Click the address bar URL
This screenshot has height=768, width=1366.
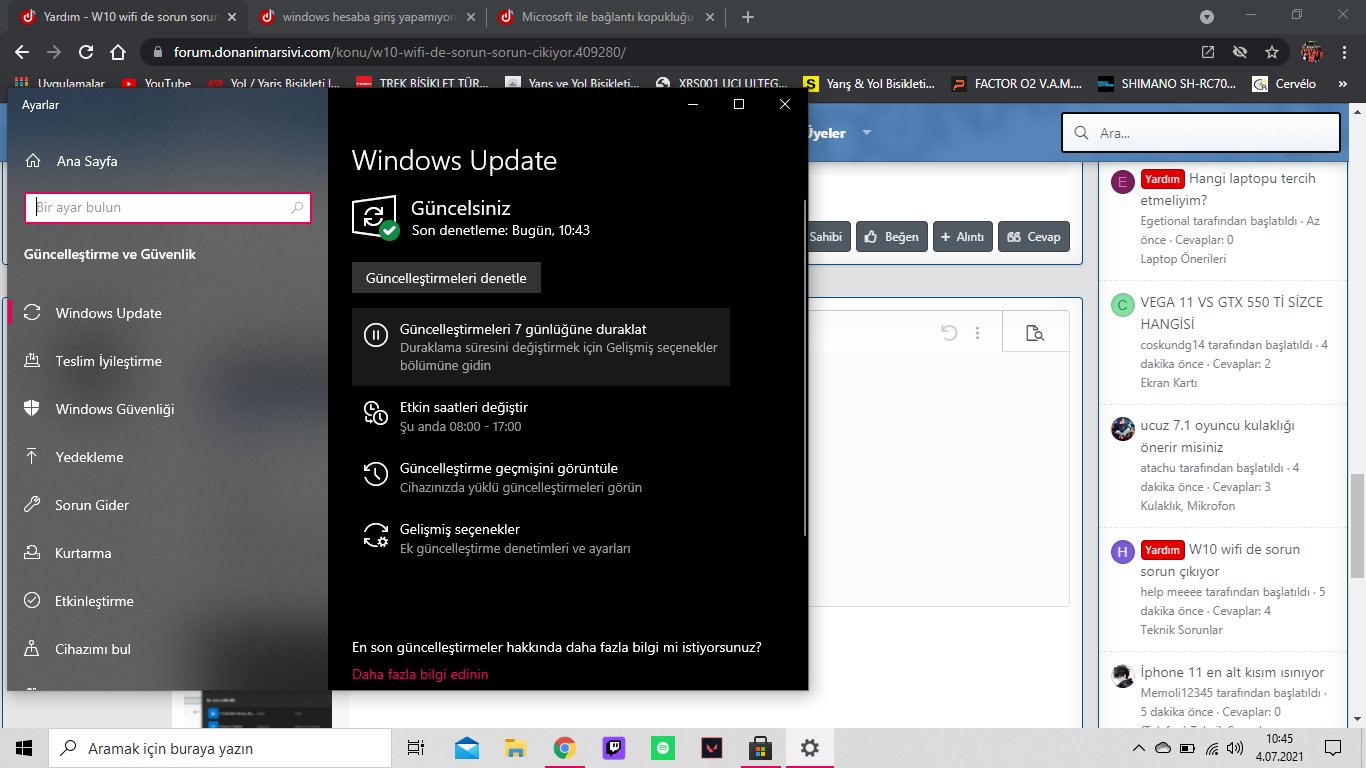400,52
